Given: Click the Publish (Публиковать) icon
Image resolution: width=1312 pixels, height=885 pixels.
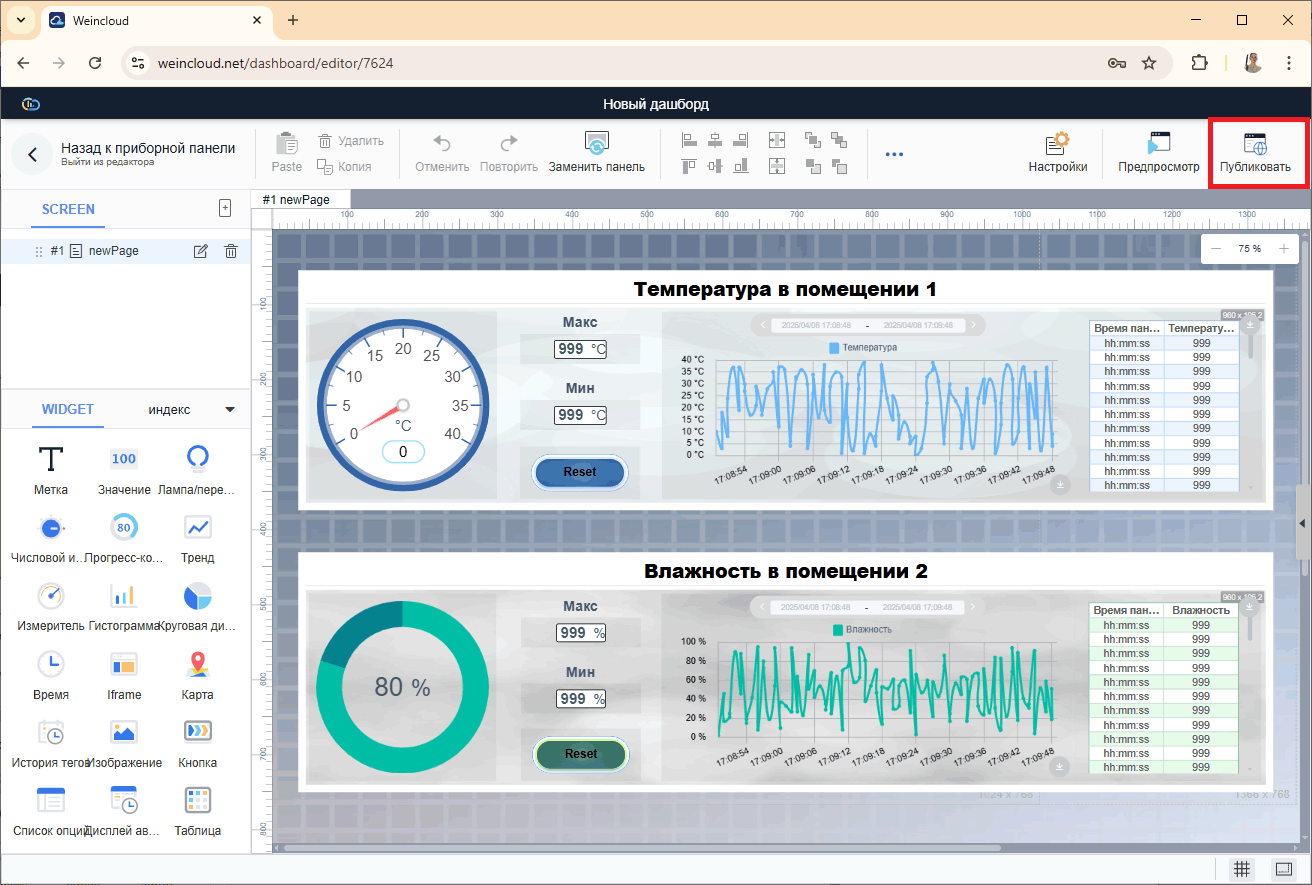Looking at the screenshot, I should point(1254,143).
